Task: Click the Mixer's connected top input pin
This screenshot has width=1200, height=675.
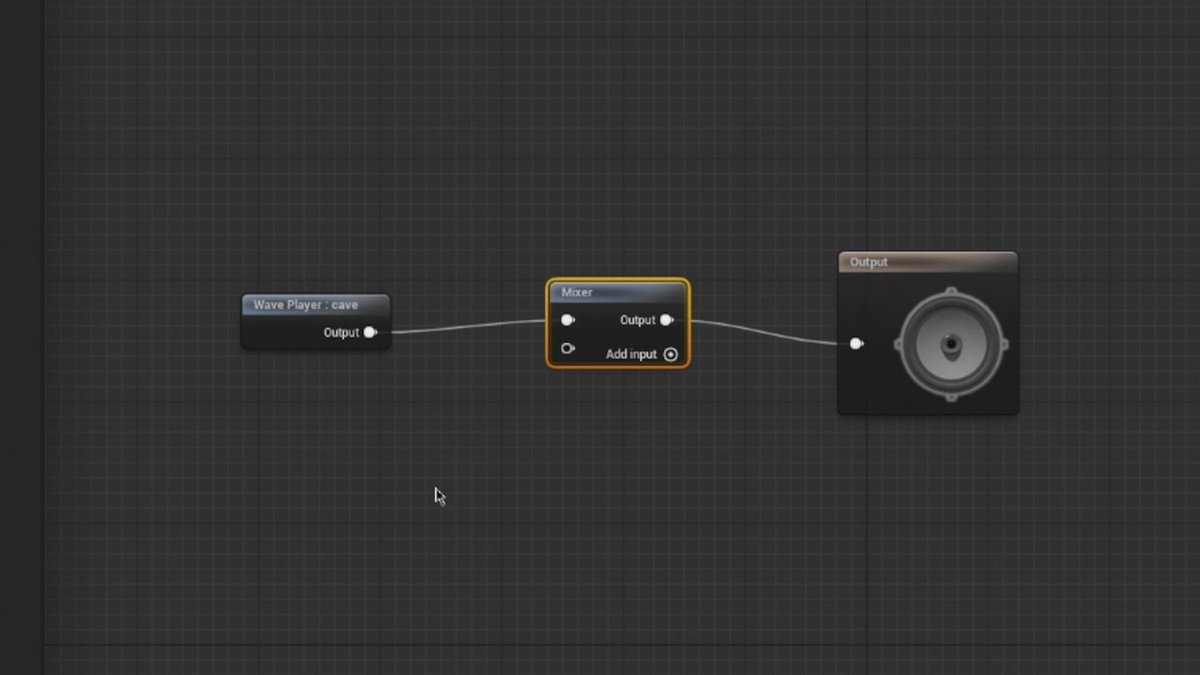Action: click(568, 320)
